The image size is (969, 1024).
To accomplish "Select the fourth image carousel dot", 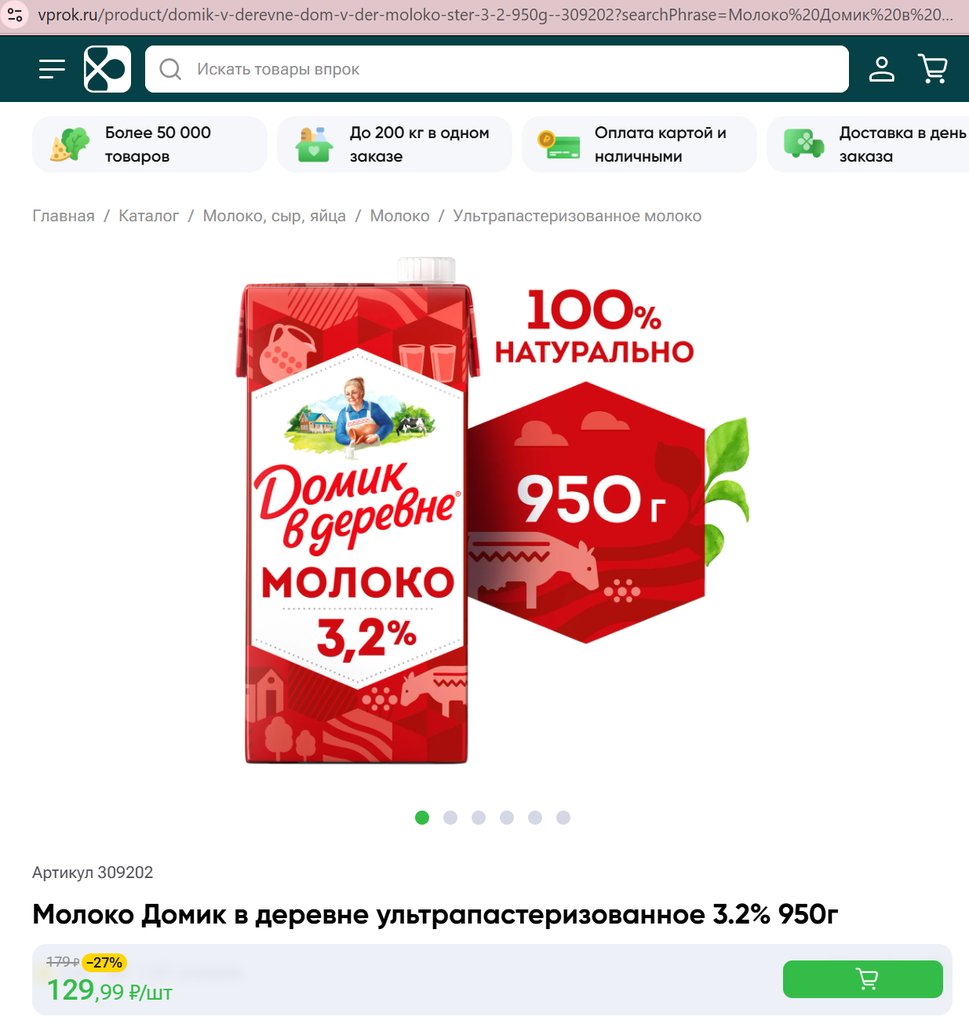I will click(507, 818).
